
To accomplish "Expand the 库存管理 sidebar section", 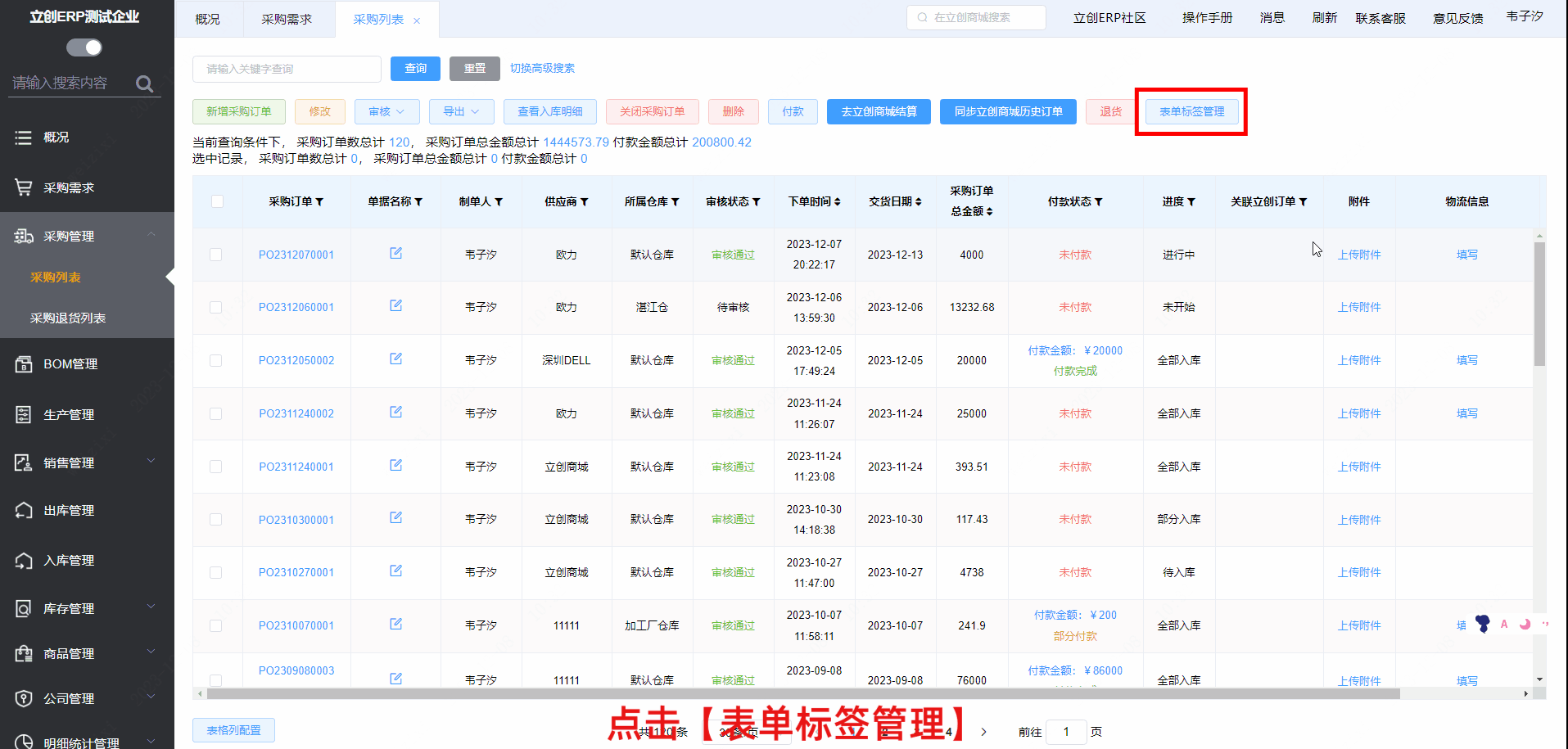I will click(x=151, y=607).
